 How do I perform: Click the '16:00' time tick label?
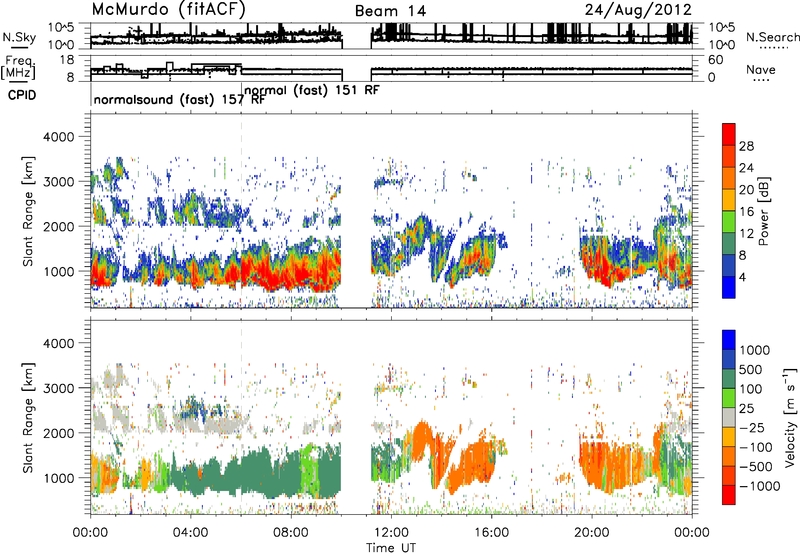click(x=491, y=533)
